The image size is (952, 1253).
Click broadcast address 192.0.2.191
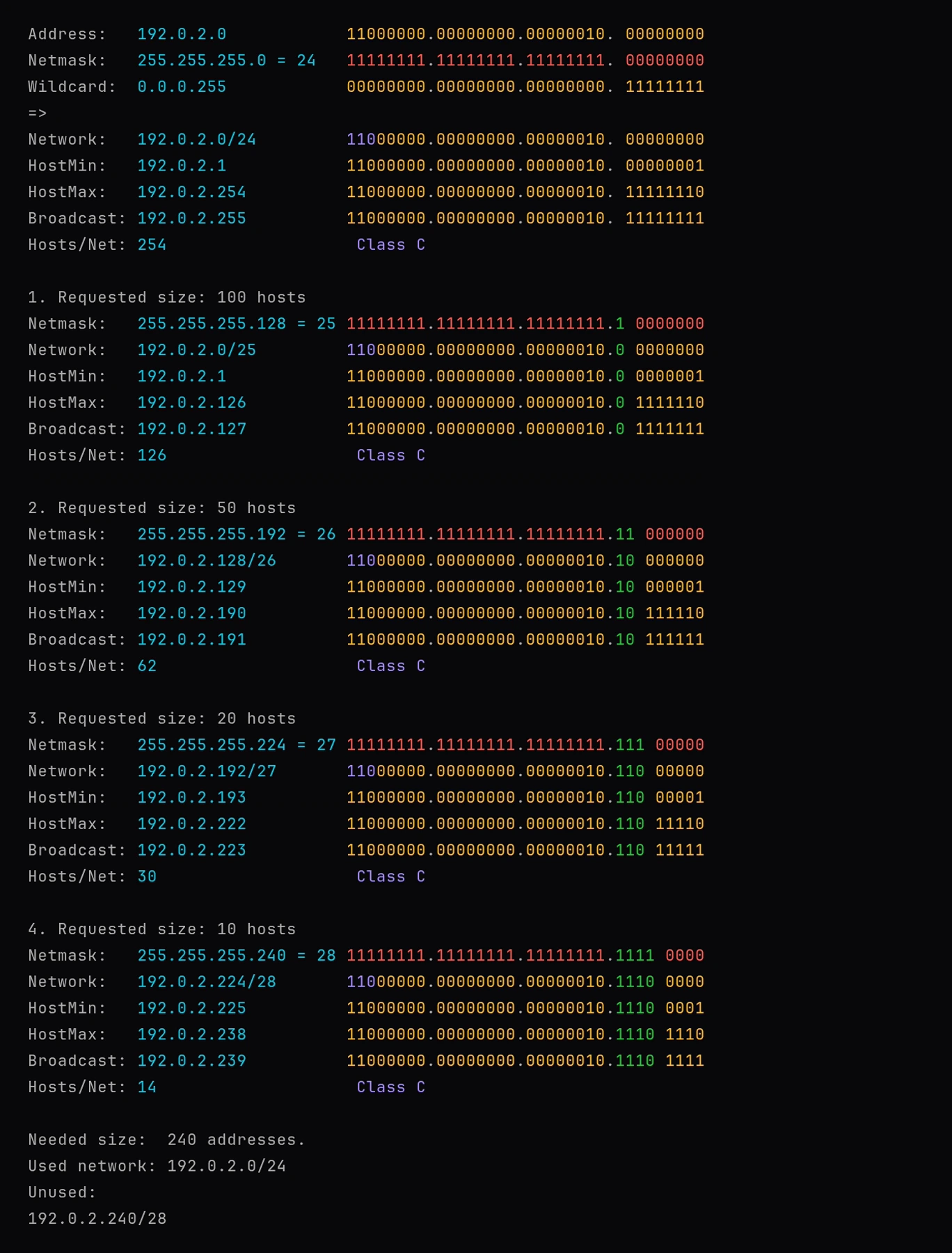pyautogui.click(x=192, y=640)
